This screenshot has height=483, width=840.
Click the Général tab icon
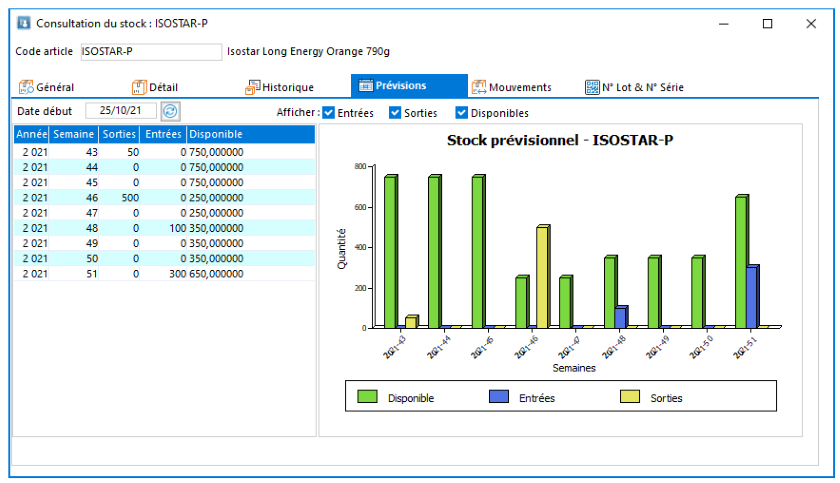tap(26, 87)
